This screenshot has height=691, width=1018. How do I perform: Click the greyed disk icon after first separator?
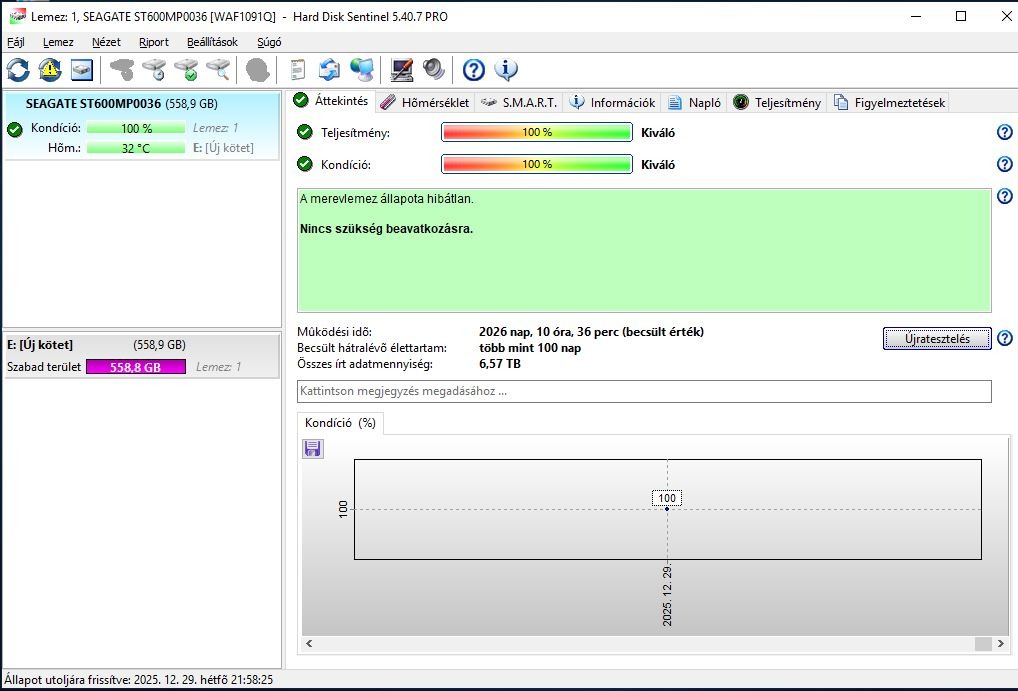click(x=122, y=69)
